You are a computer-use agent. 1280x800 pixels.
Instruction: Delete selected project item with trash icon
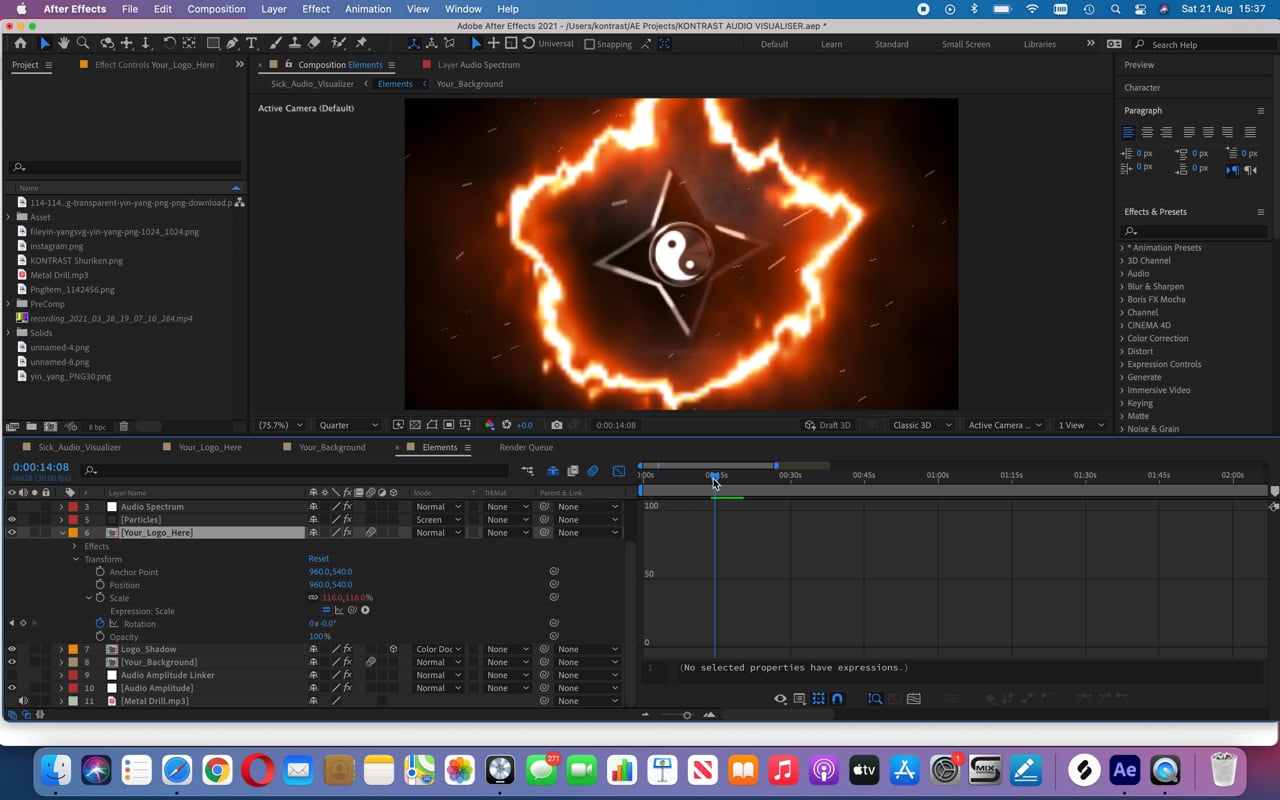[x=124, y=427]
